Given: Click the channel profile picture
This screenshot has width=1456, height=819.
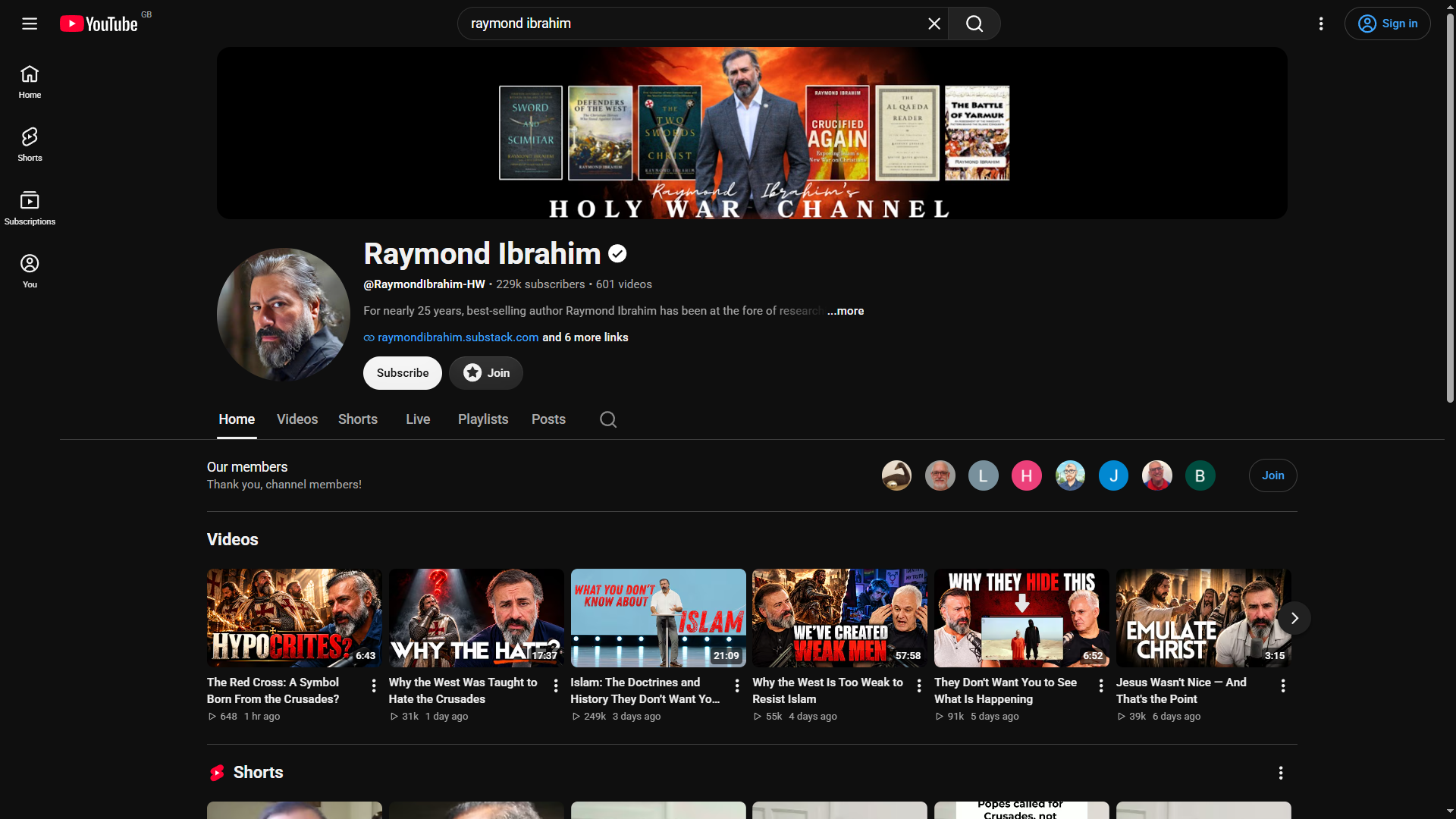Looking at the screenshot, I should pos(284,314).
